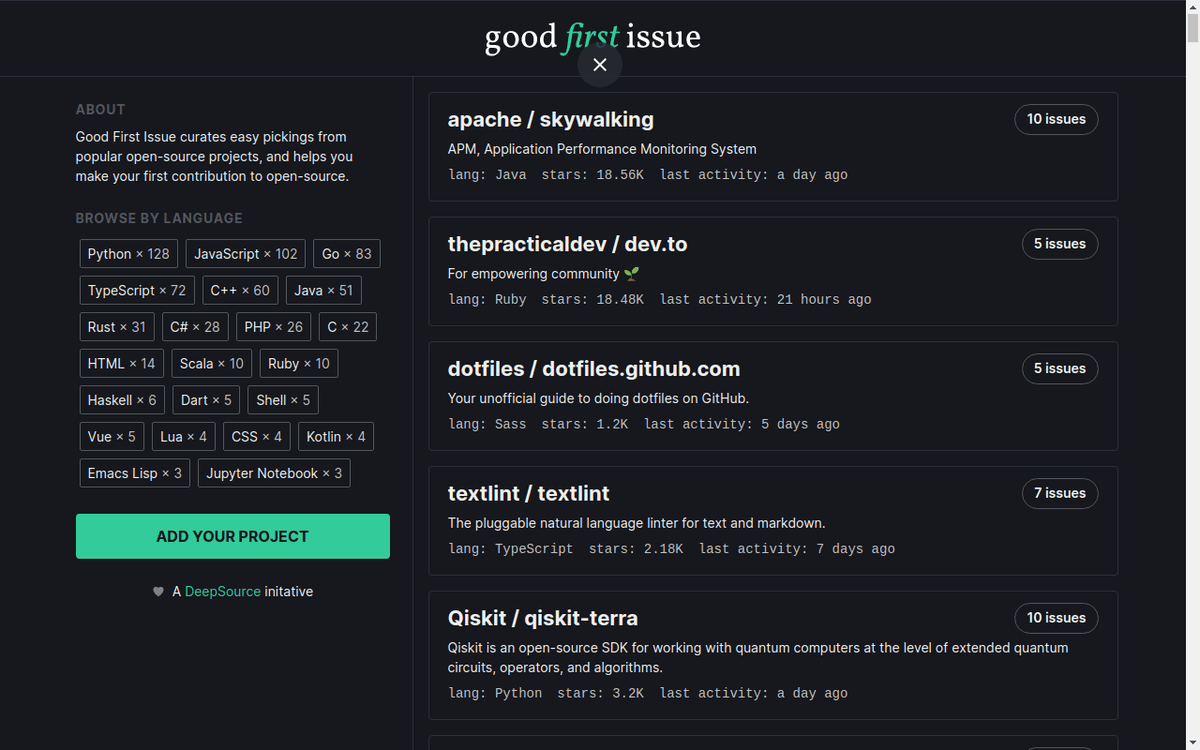Open dotfiles / dotfiles.github.com repository title

point(594,369)
